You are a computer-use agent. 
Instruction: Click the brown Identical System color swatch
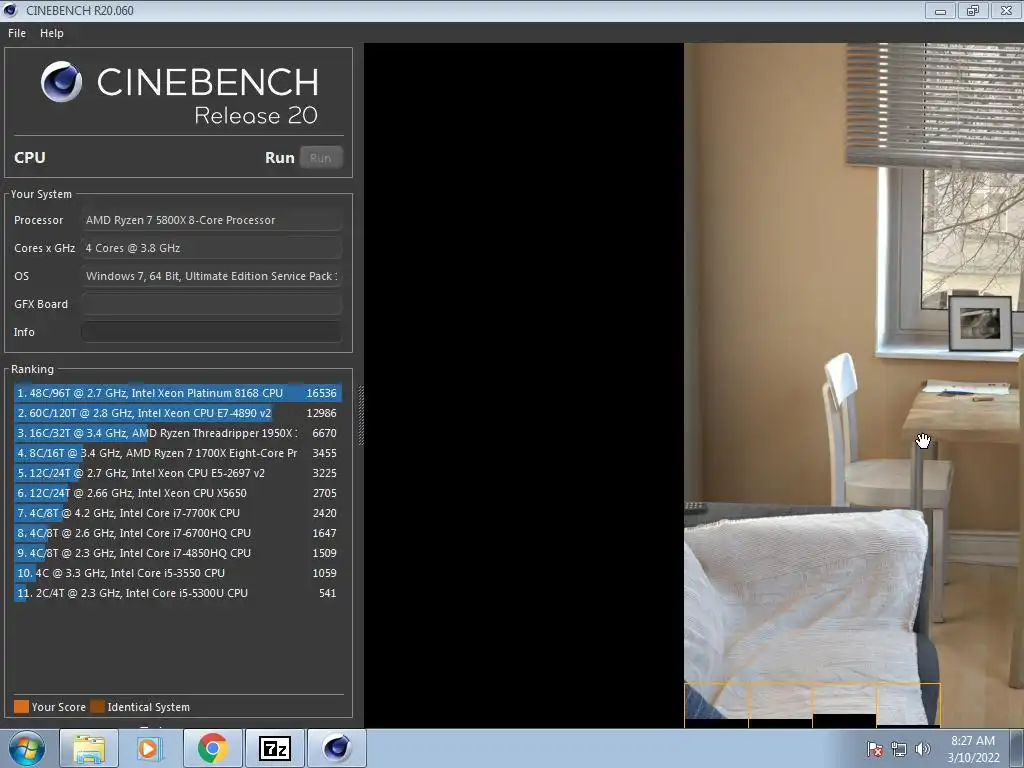click(x=97, y=707)
